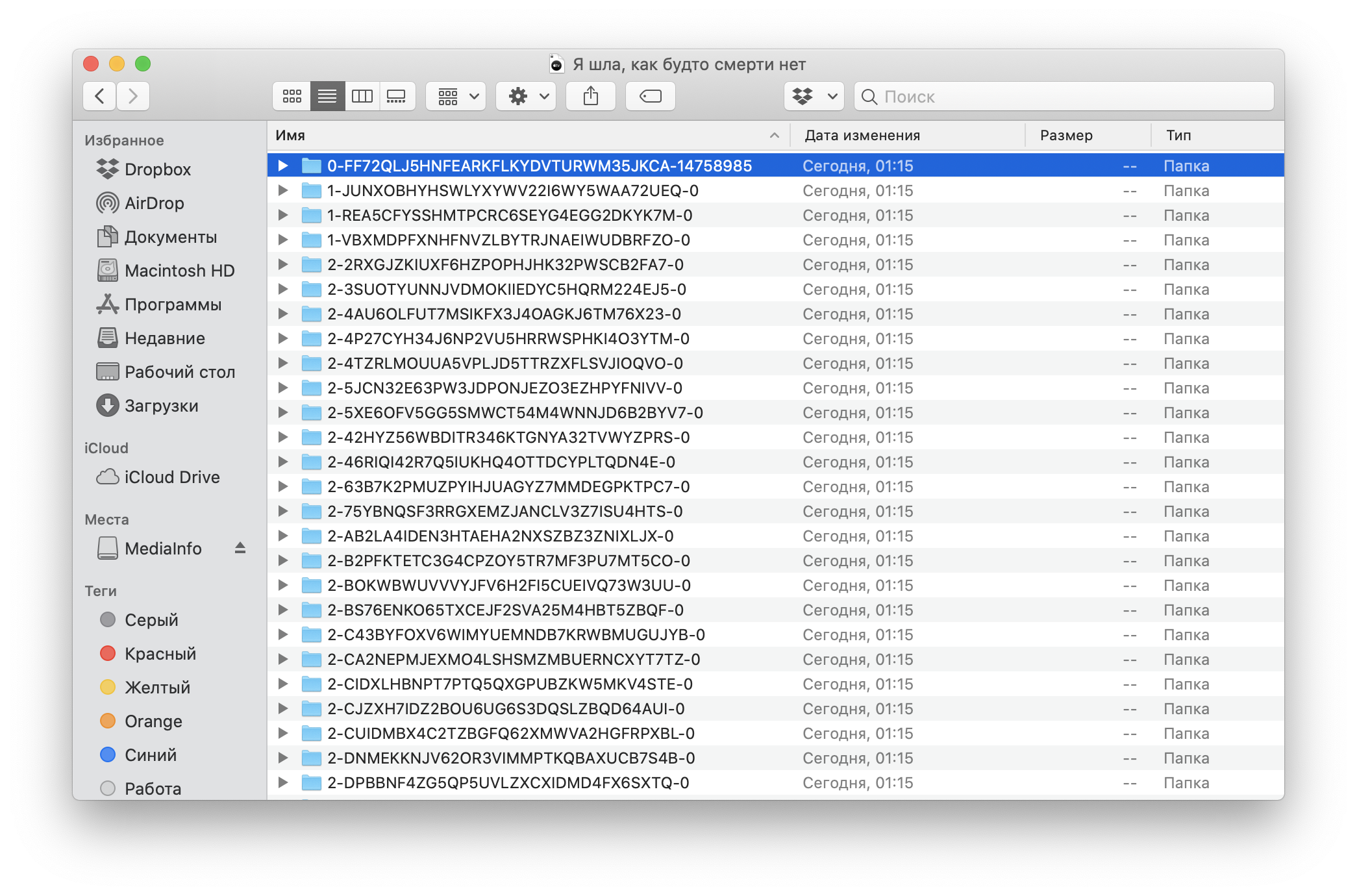
Task: Open Macintosh HD in the sidebar
Action: (179, 271)
